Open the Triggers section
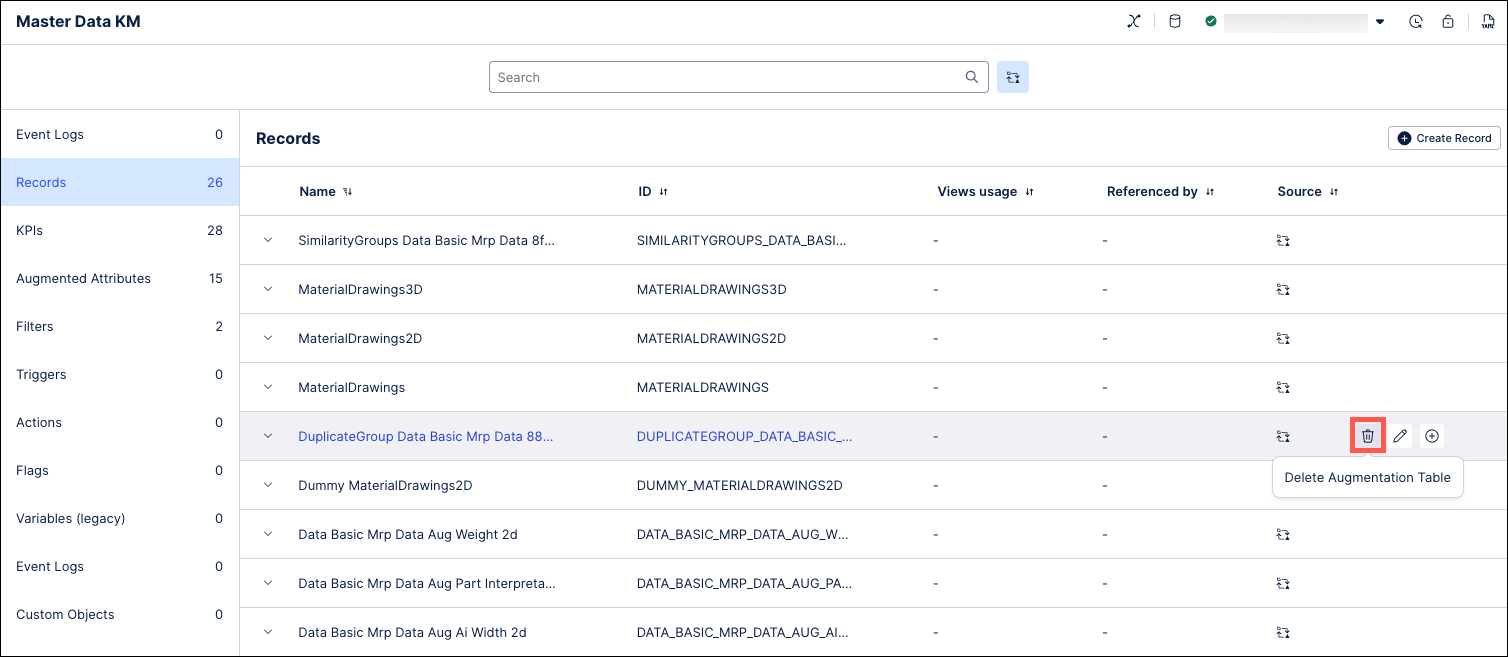This screenshot has width=1508, height=657. [120, 374]
